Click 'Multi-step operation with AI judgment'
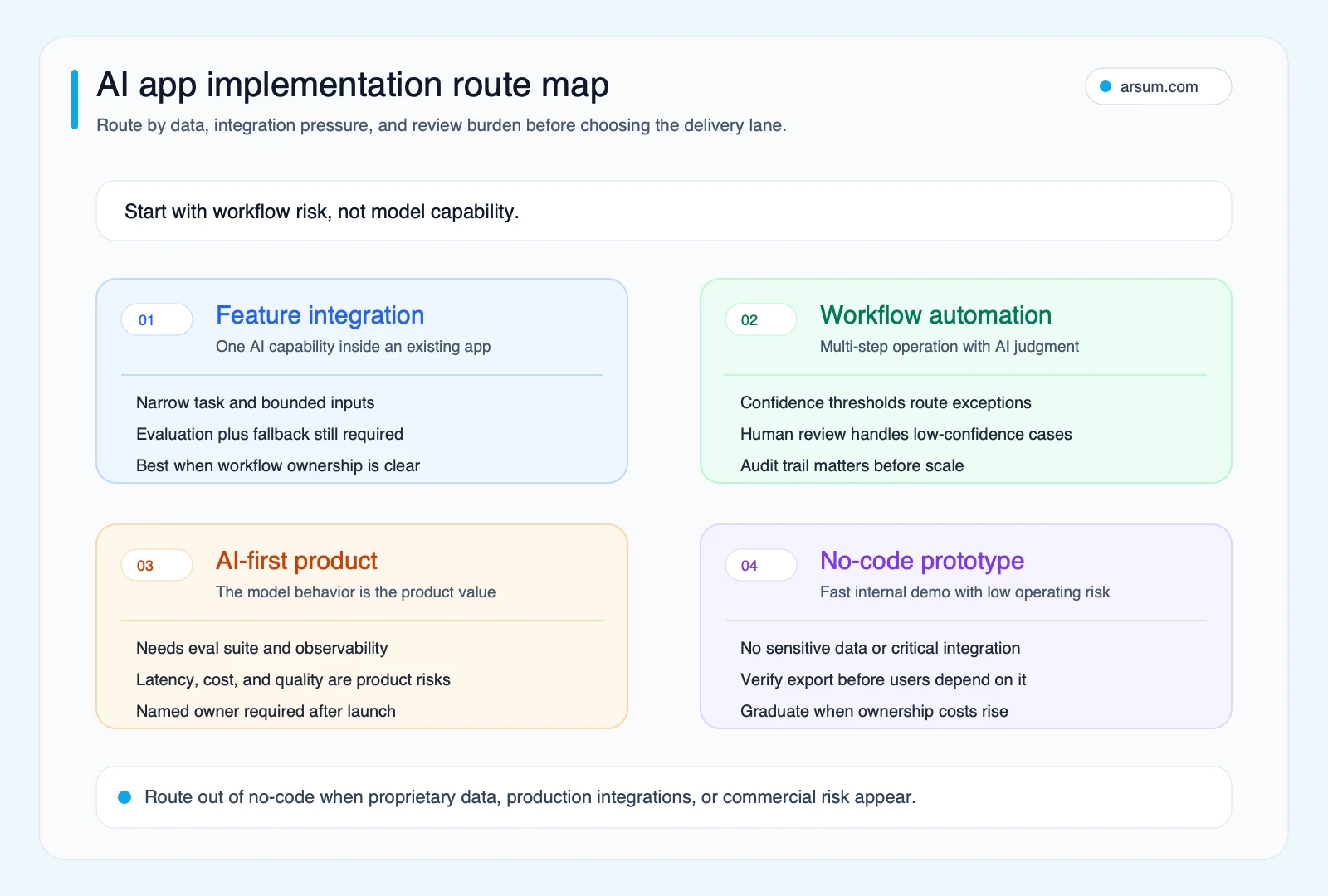The width and height of the screenshot is (1328, 896). coord(950,347)
